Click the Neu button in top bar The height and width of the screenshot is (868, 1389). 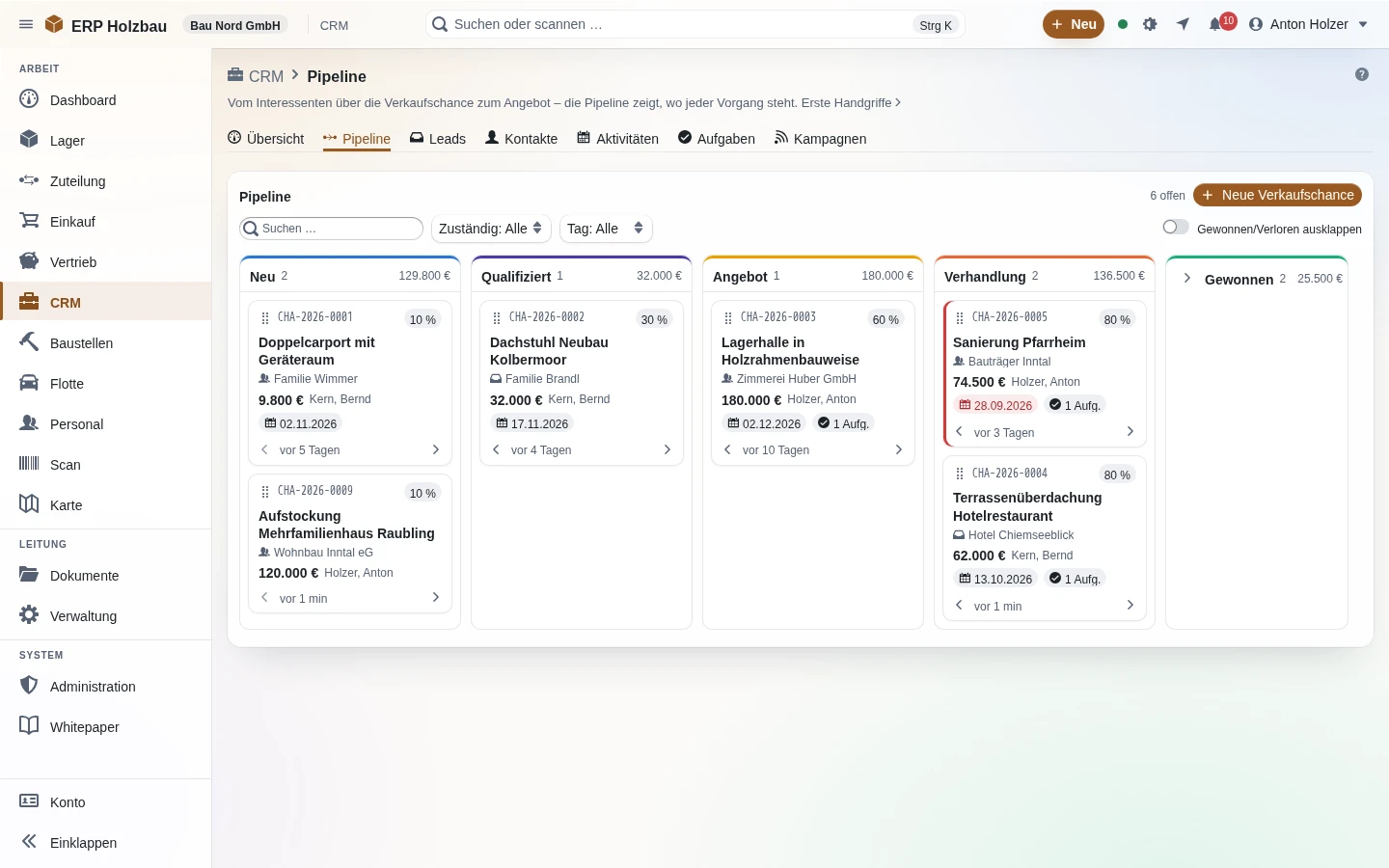1074,24
